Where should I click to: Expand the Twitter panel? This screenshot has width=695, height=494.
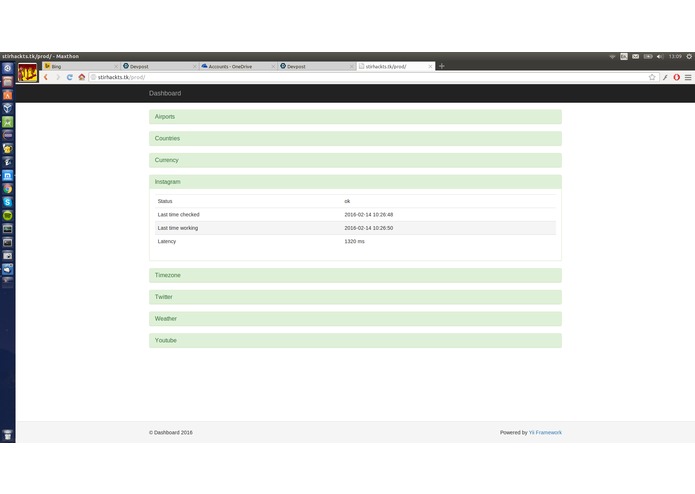(355, 297)
